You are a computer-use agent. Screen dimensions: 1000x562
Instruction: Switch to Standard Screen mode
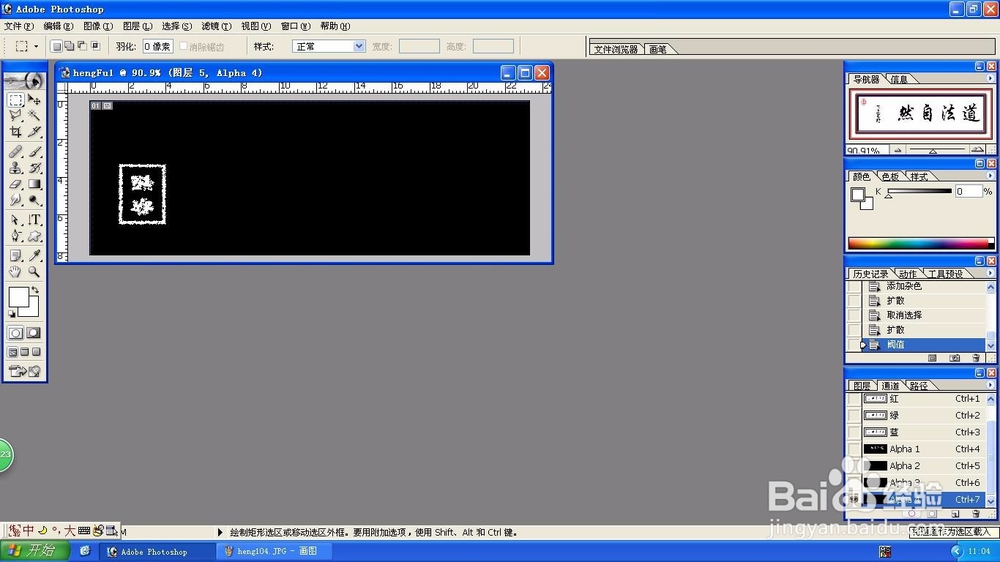(x=13, y=352)
